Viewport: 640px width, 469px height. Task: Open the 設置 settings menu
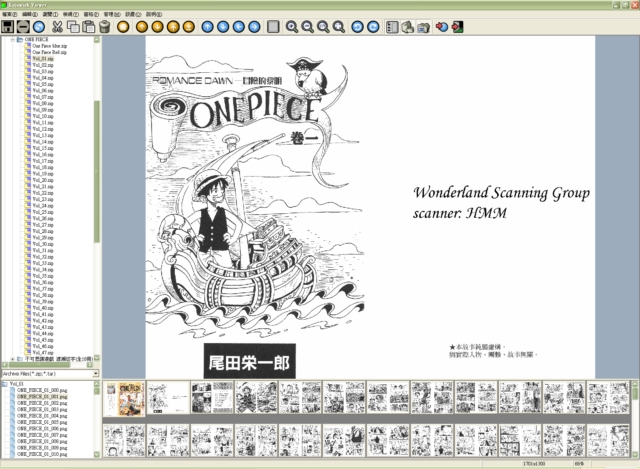tap(133, 14)
